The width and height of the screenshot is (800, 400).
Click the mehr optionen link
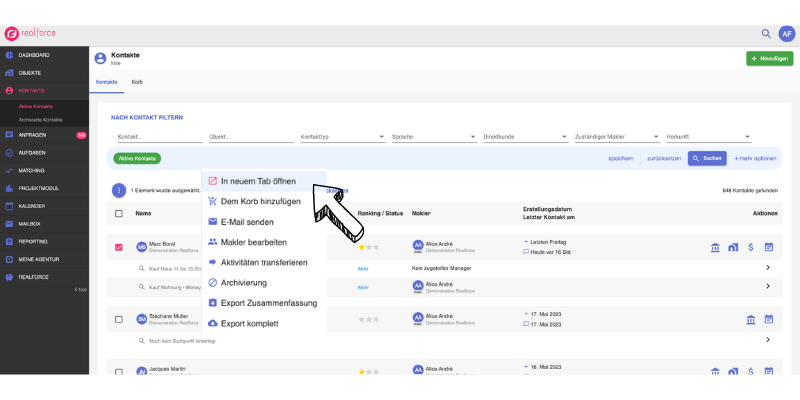755,159
